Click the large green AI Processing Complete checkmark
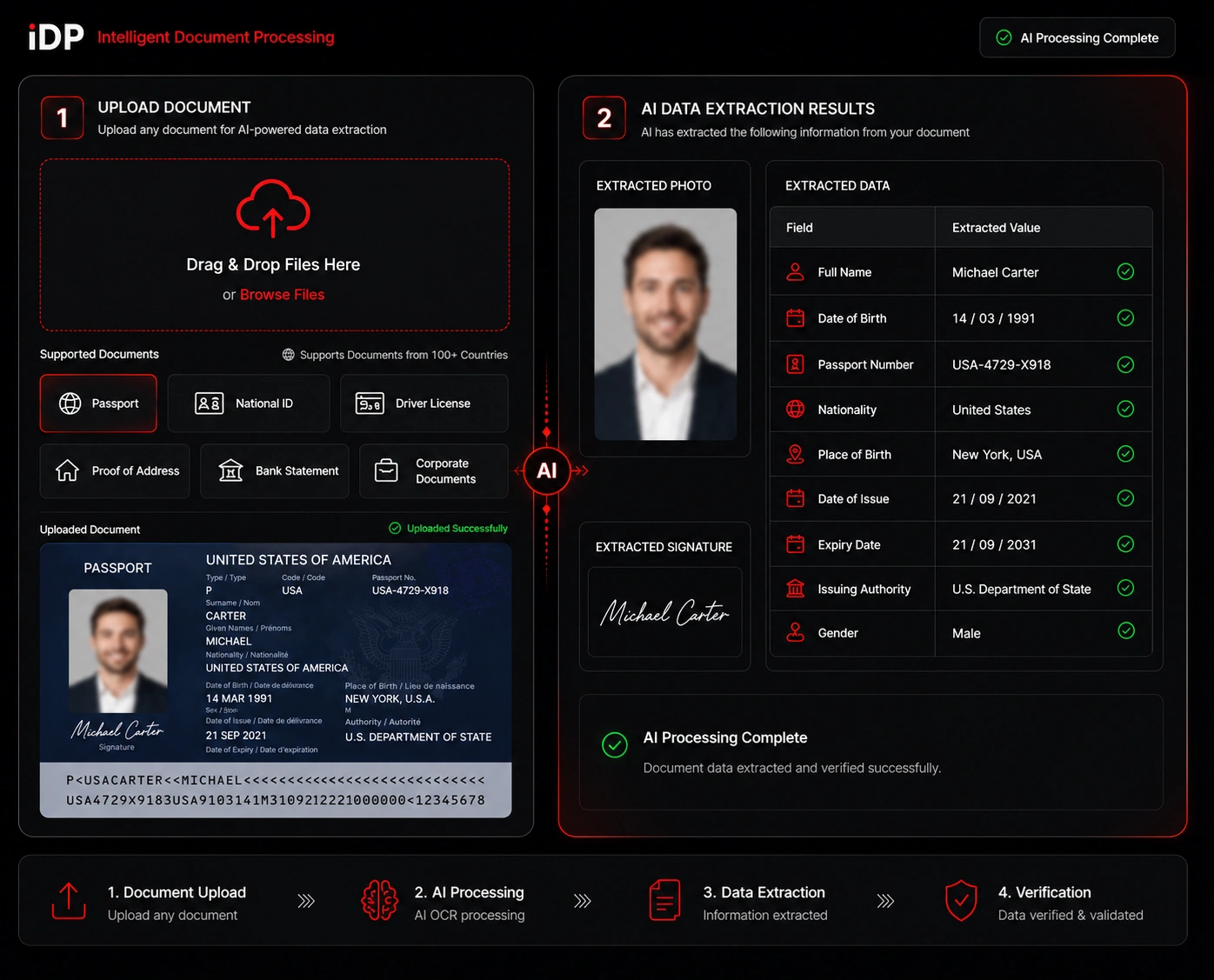1214x980 pixels. click(x=615, y=744)
